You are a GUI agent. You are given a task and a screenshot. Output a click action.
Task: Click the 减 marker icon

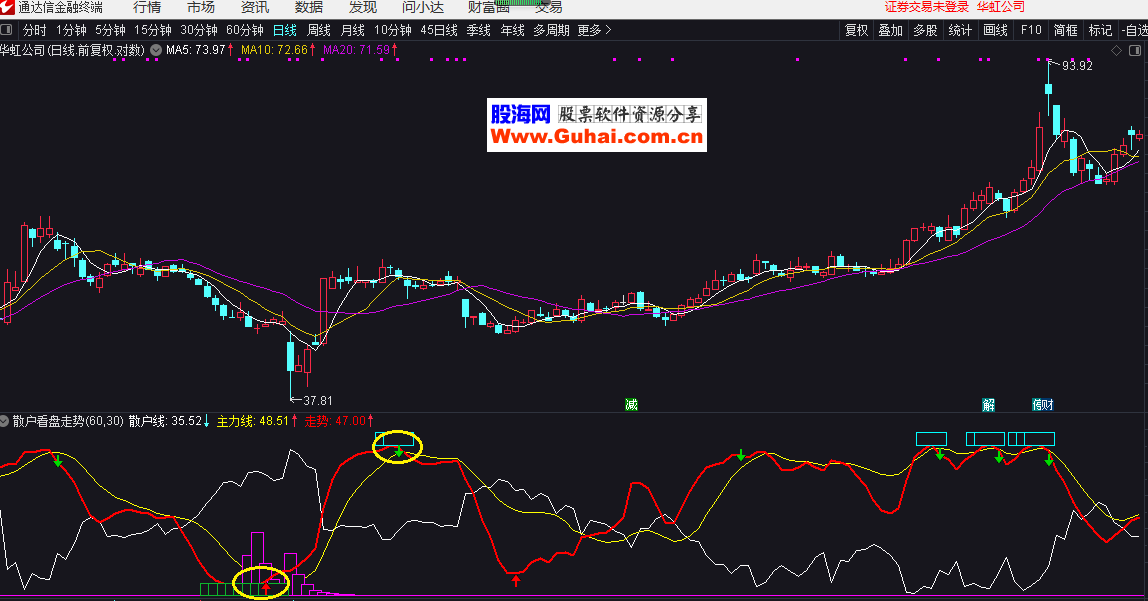click(x=631, y=405)
